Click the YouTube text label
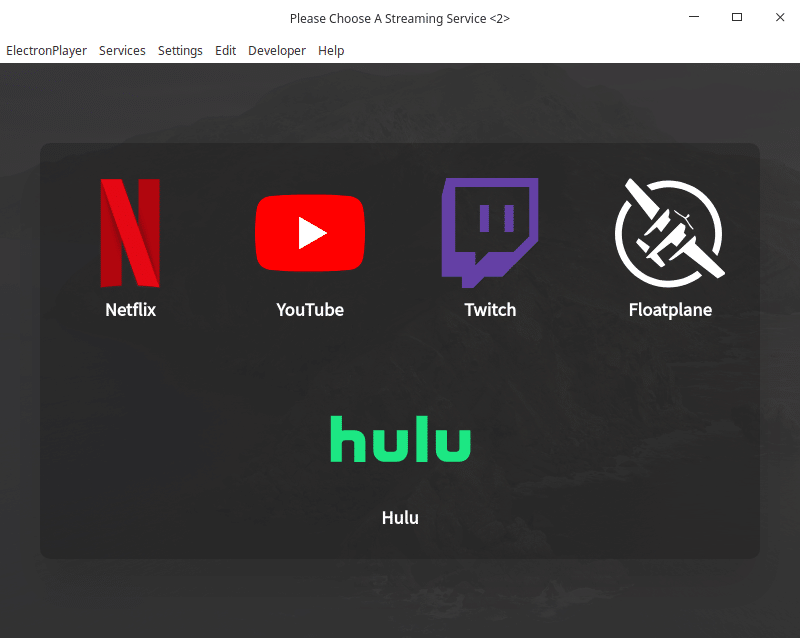The height and width of the screenshot is (638, 800). [x=310, y=310]
